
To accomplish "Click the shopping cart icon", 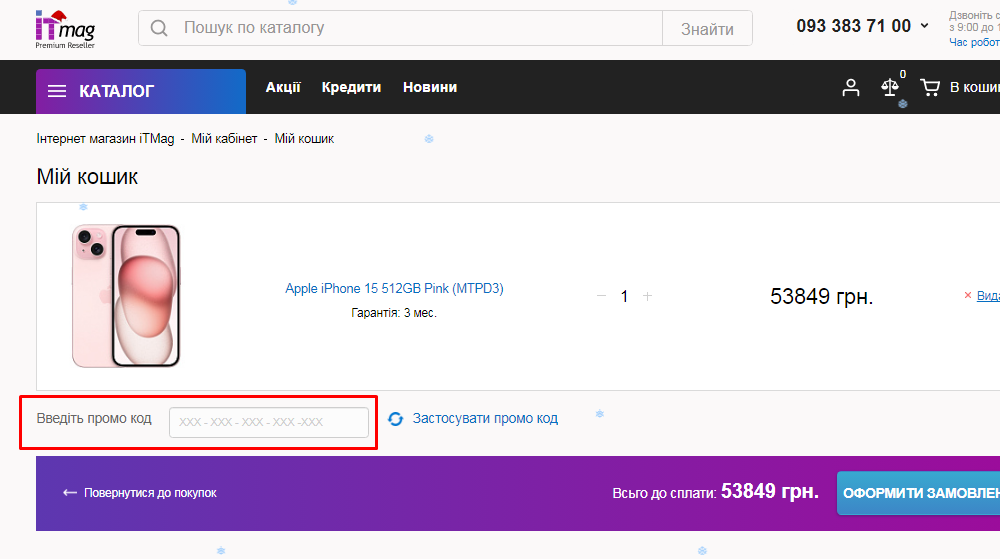I will (x=930, y=88).
